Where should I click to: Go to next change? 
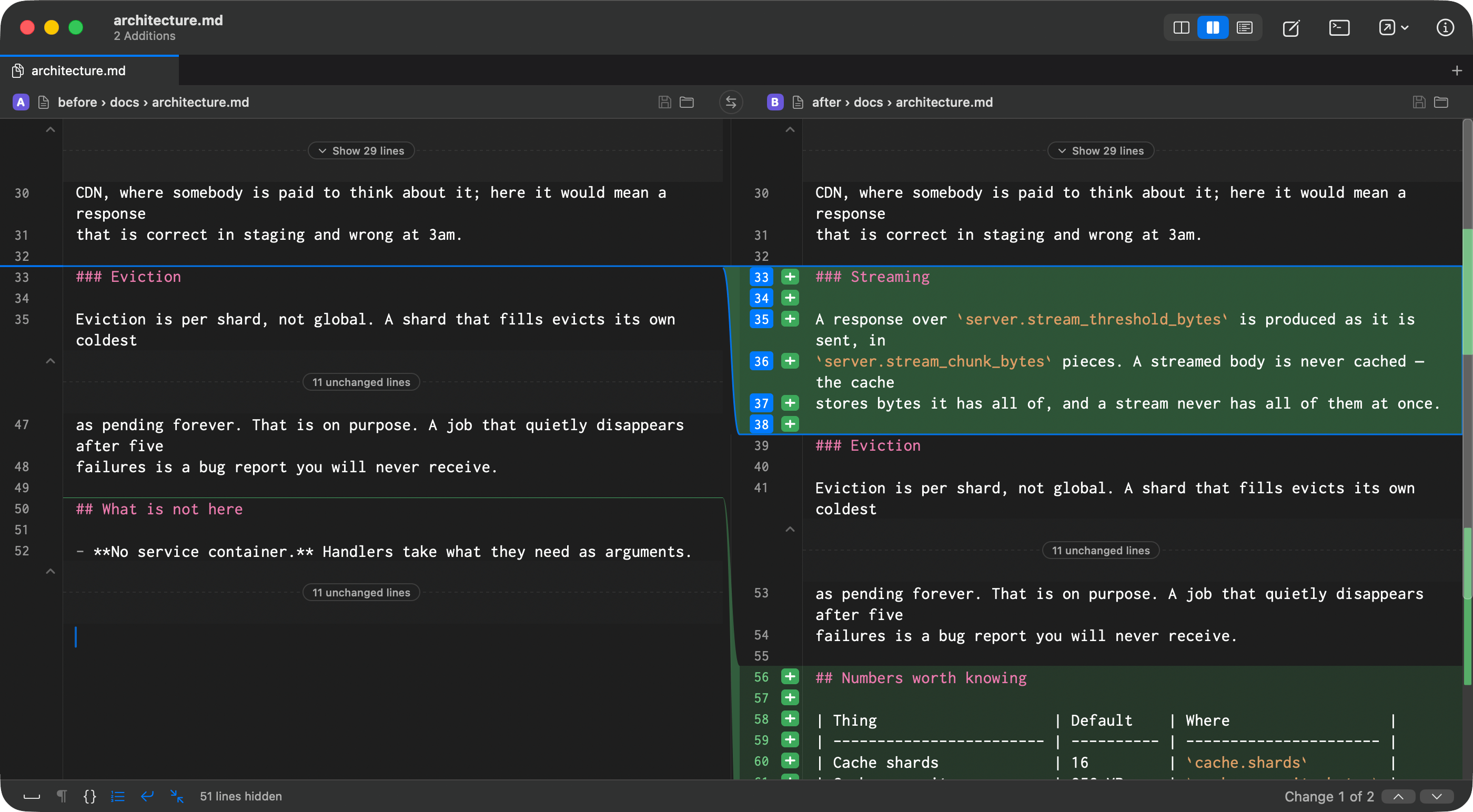click(x=1436, y=797)
